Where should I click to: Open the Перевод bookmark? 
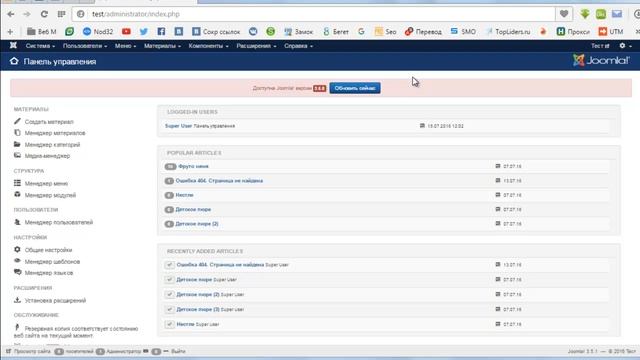[x=423, y=31]
